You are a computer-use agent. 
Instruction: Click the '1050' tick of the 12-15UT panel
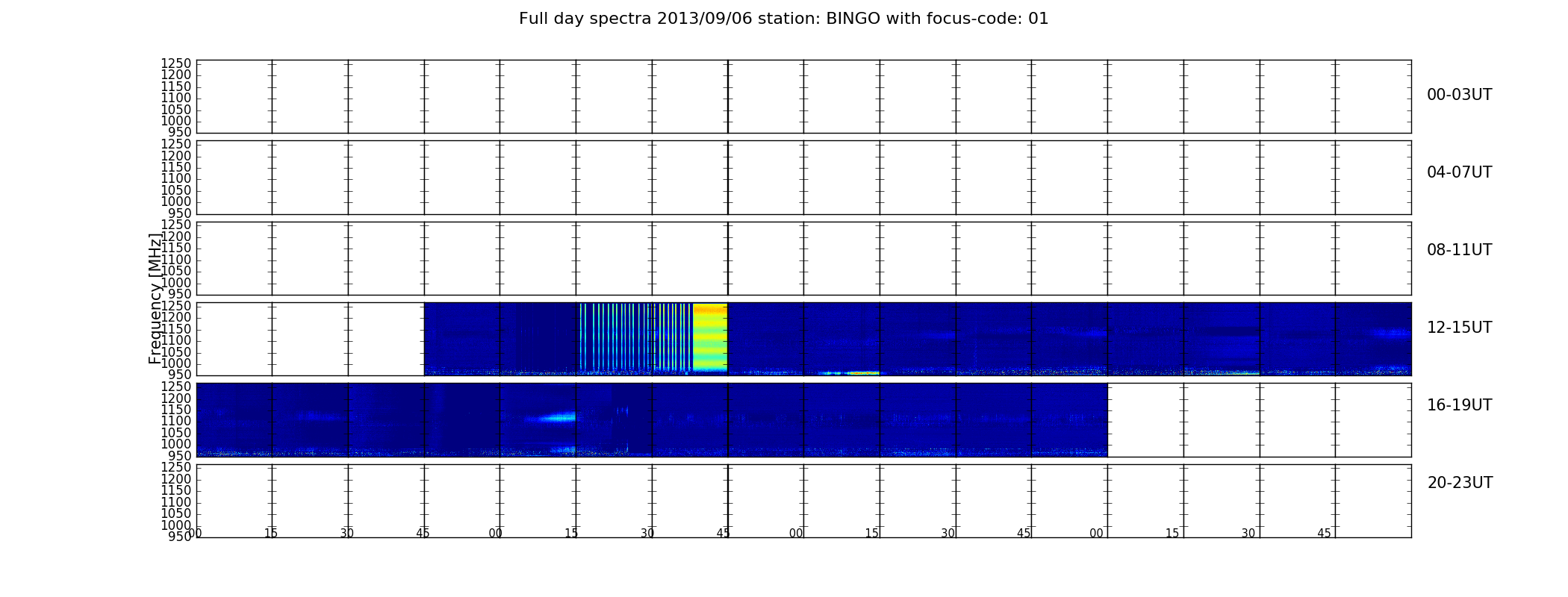click(176, 352)
